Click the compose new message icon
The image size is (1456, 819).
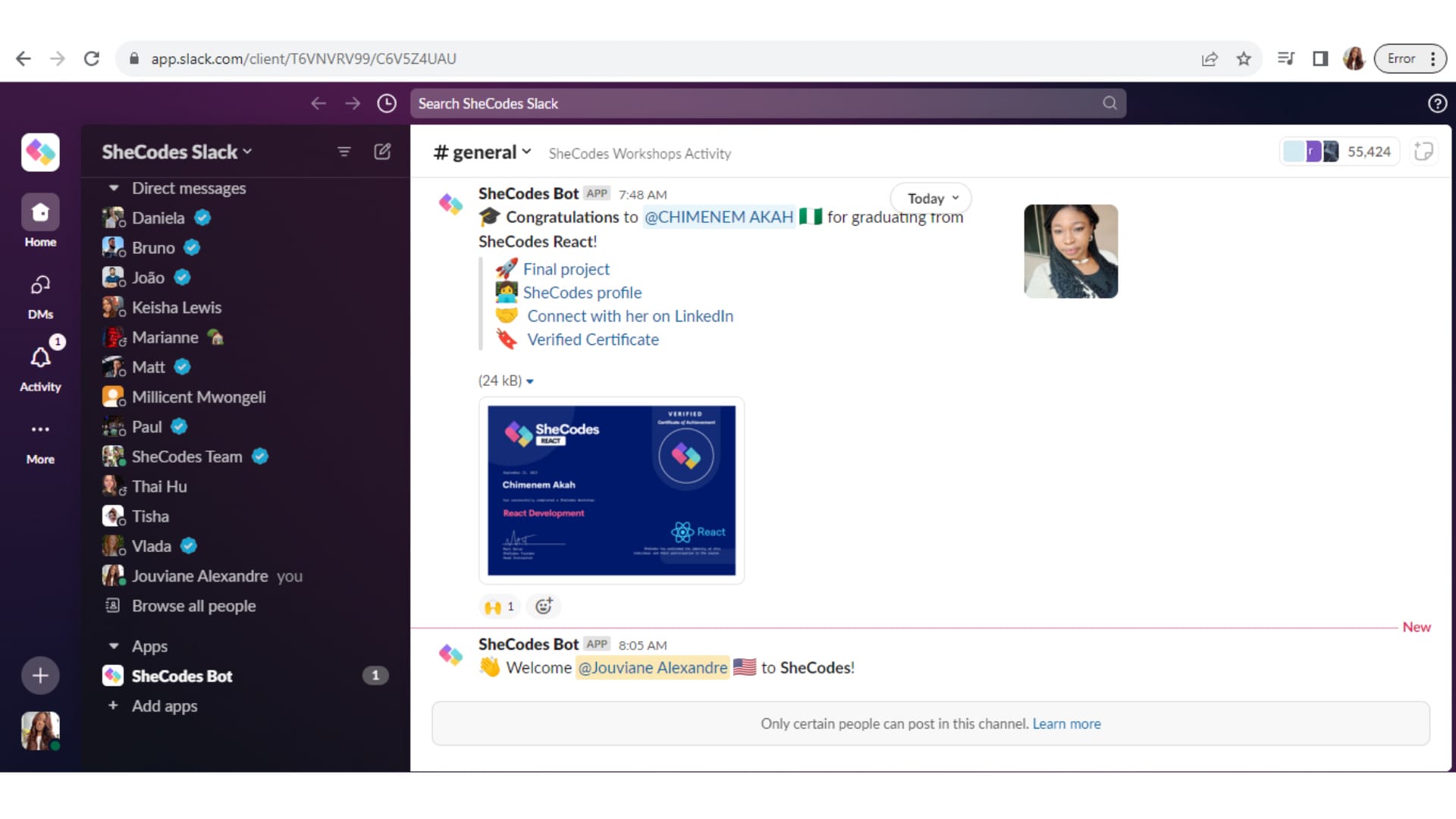tap(382, 152)
